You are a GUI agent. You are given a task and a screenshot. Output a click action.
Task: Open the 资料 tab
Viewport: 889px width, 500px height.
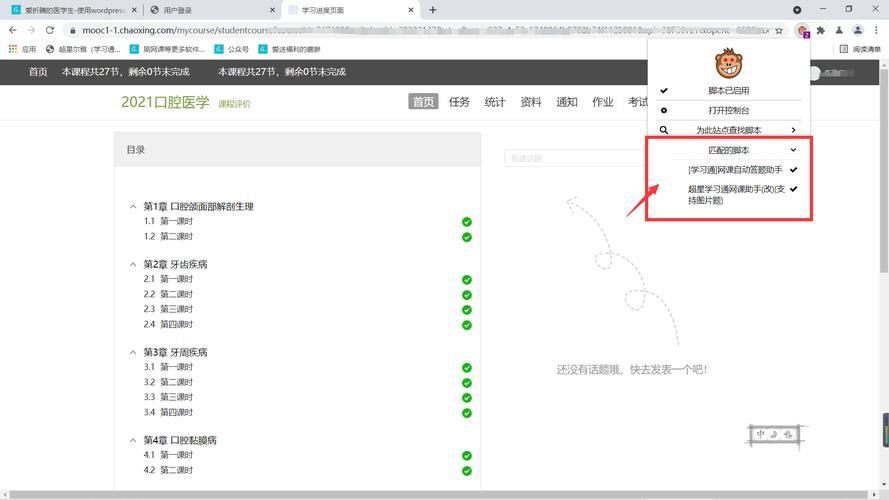coord(531,102)
